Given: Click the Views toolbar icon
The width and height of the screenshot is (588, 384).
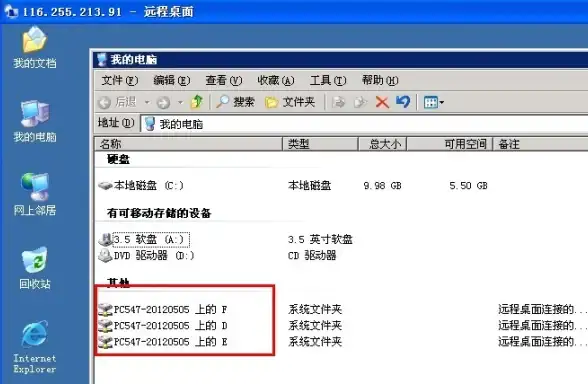Looking at the screenshot, I should 430,102.
